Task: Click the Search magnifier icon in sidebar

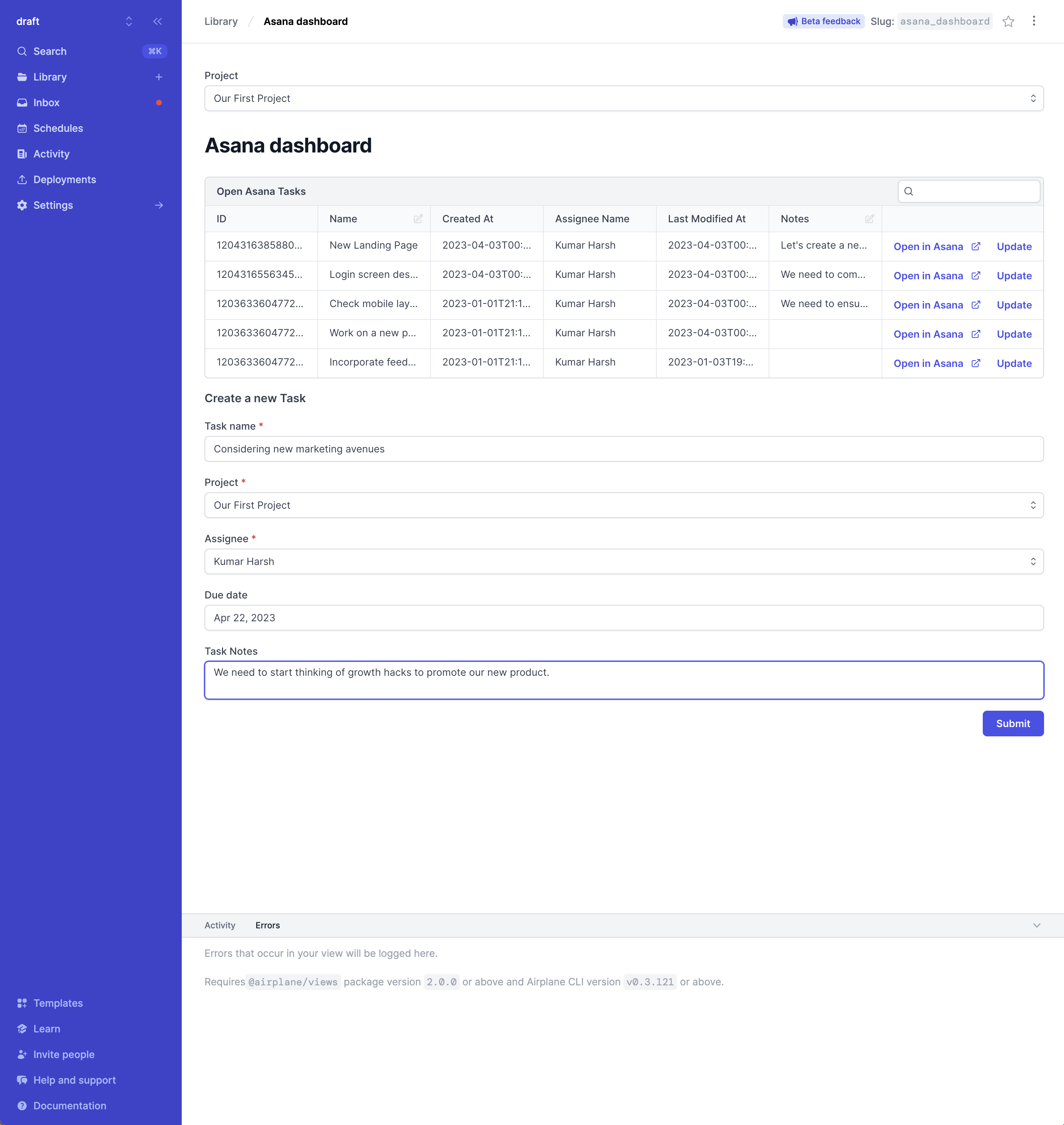Action: [x=22, y=52]
